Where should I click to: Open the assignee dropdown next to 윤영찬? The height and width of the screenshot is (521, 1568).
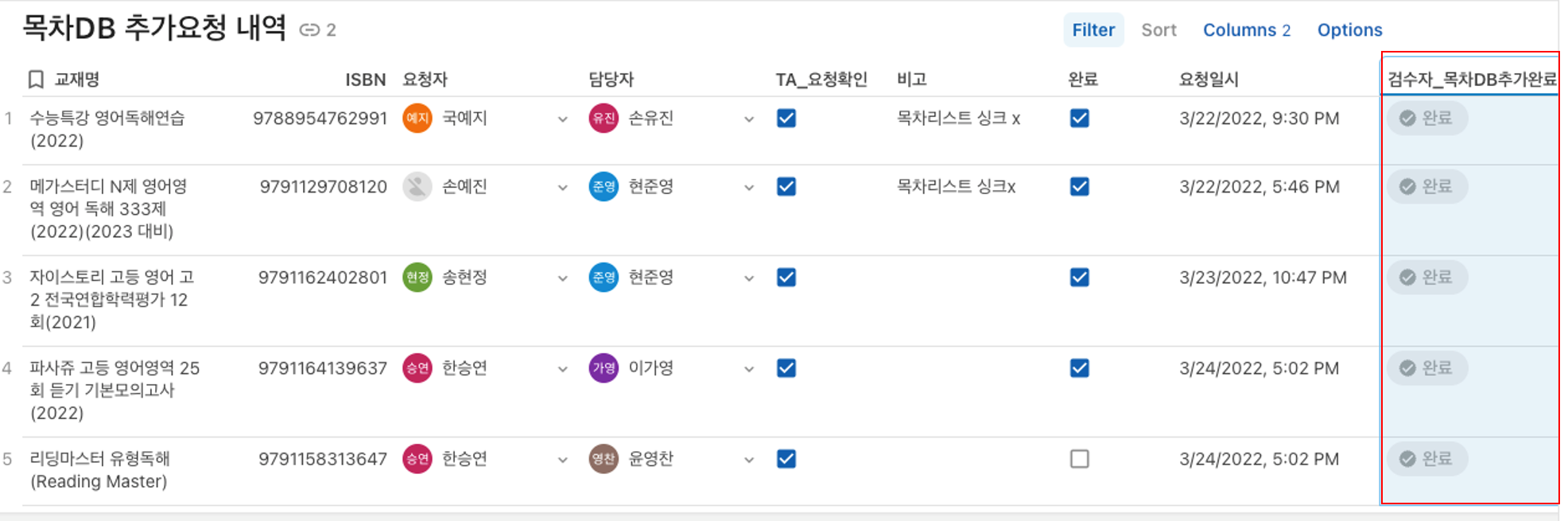coord(748,459)
